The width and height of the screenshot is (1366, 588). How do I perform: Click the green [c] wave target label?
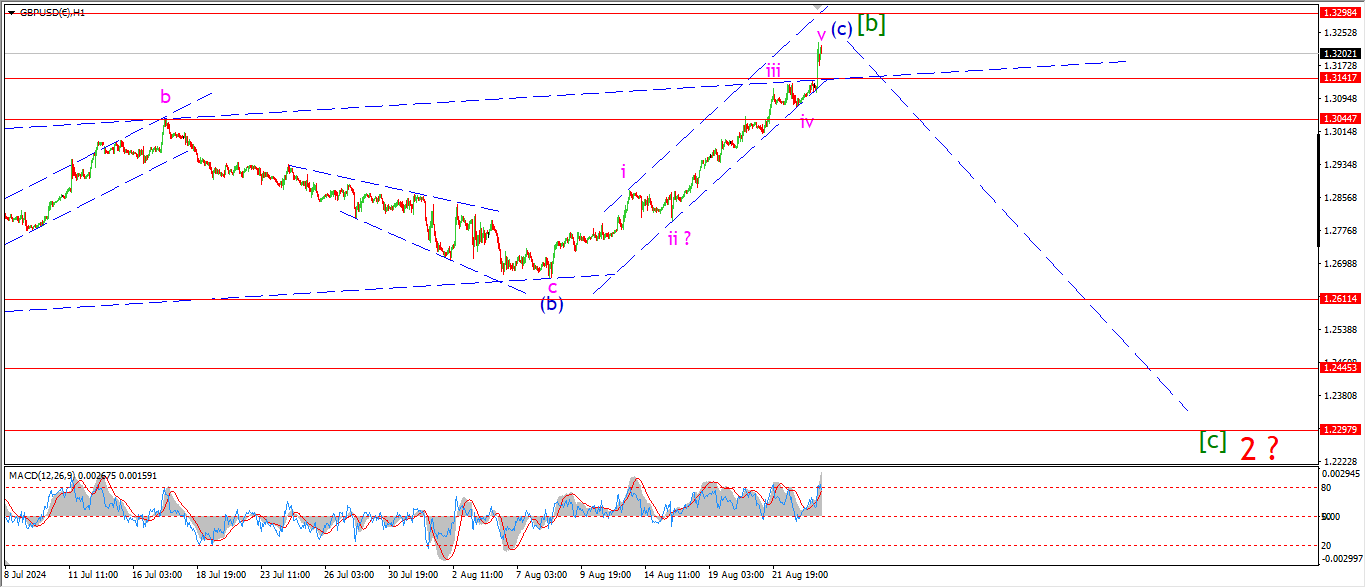[1212, 440]
